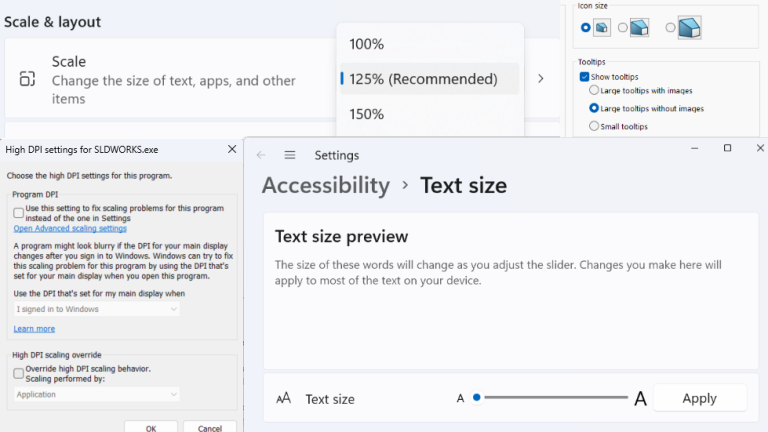Choose Small tooltips option
The width and height of the screenshot is (768, 432).
(x=594, y=126)
